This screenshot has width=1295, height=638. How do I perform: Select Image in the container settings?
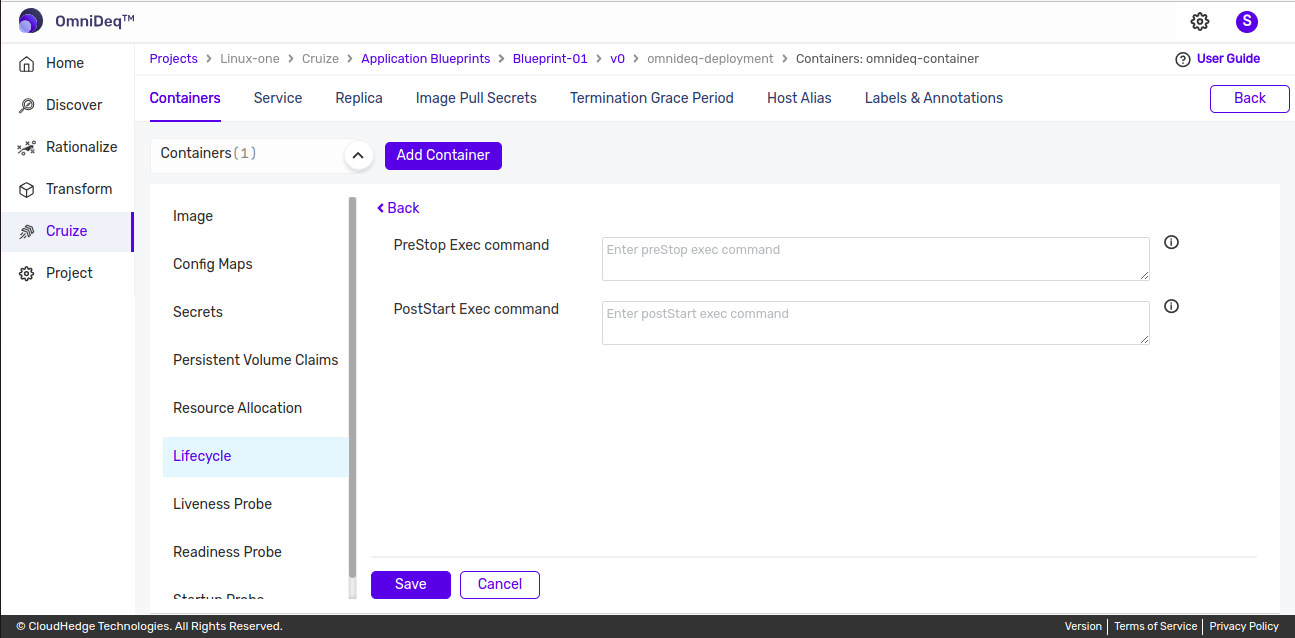tap(193, 216)
